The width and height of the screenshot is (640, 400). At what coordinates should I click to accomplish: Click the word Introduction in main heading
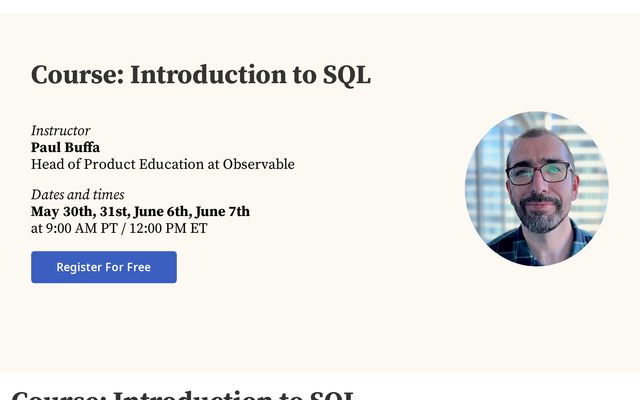tap(209, 75)
